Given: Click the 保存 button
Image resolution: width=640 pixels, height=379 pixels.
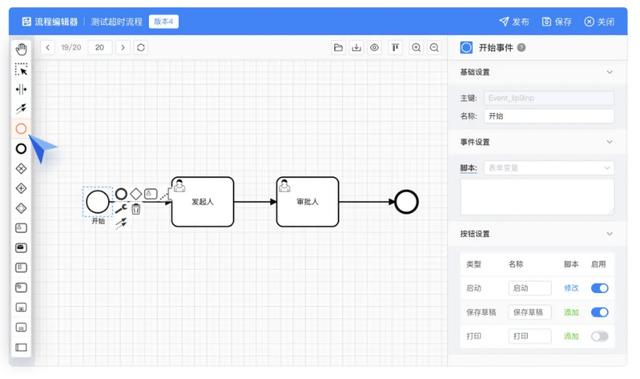Looking at the screenshot, I should tap(557, 22).
